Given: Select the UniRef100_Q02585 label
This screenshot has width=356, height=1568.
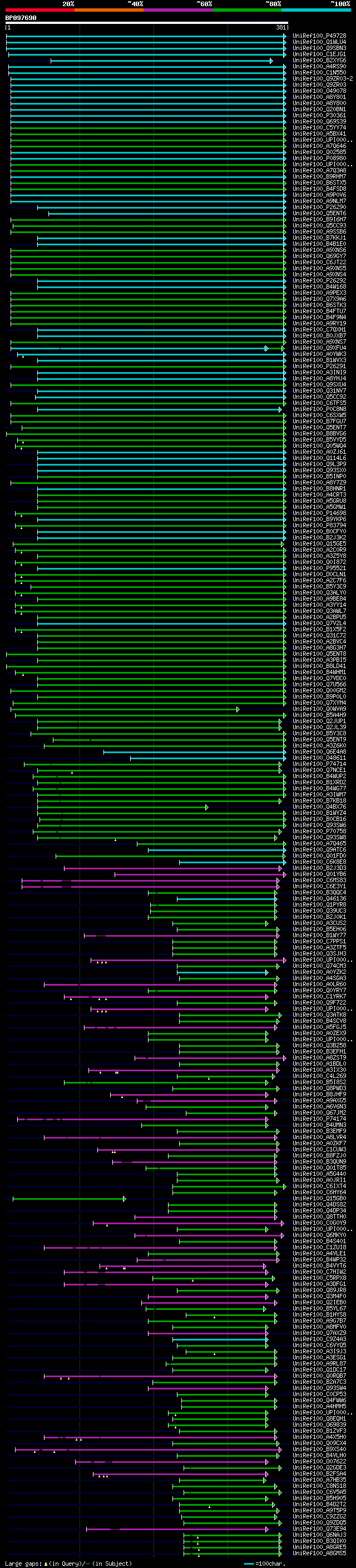Looking at the screenshot, I should click(319, 152).
